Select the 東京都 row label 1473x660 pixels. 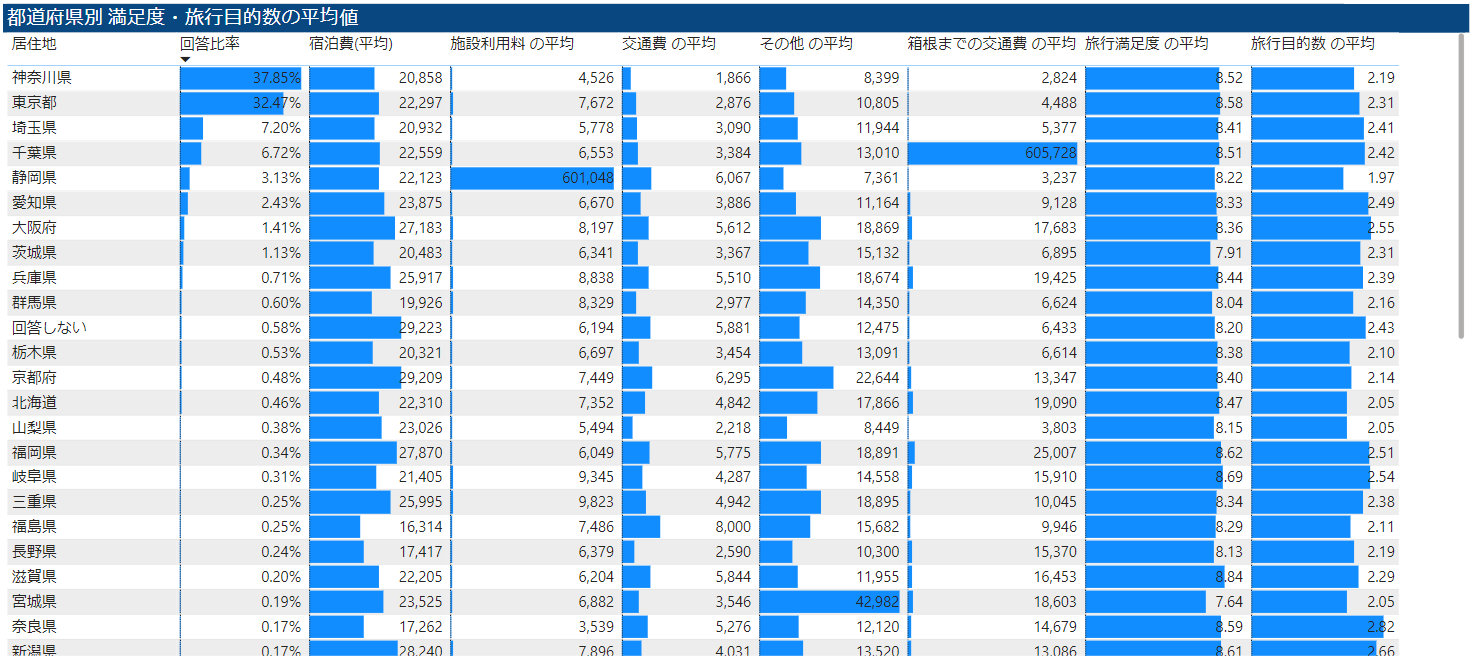34,103
